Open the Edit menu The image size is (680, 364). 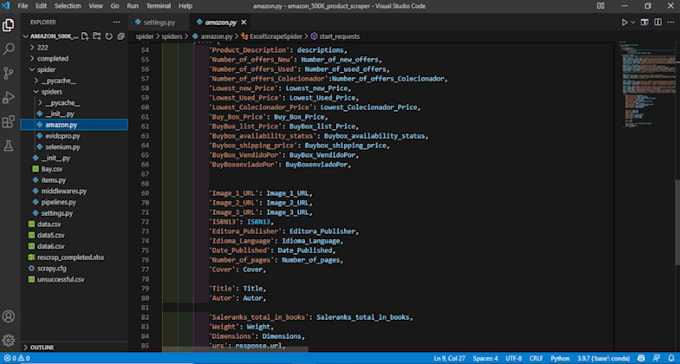tap(41, 6)
